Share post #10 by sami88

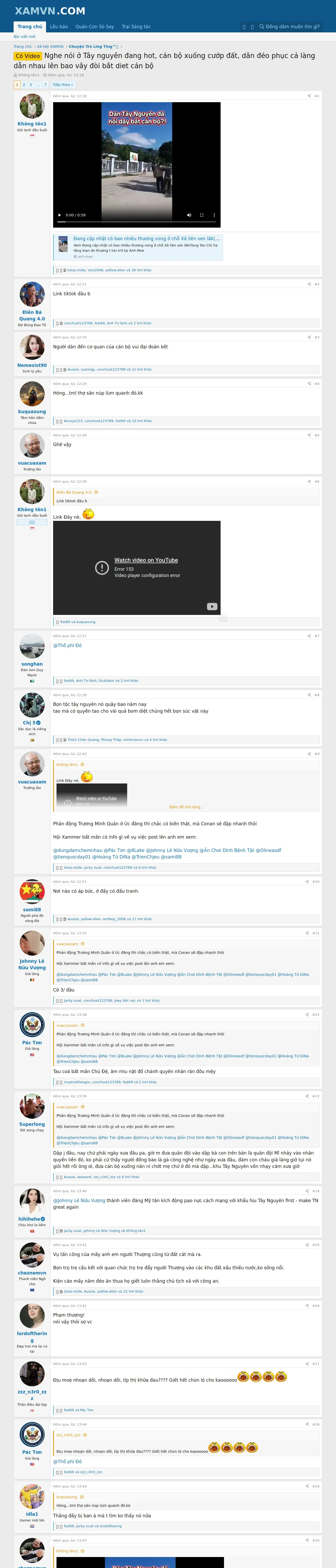click(x=307, y=881)
